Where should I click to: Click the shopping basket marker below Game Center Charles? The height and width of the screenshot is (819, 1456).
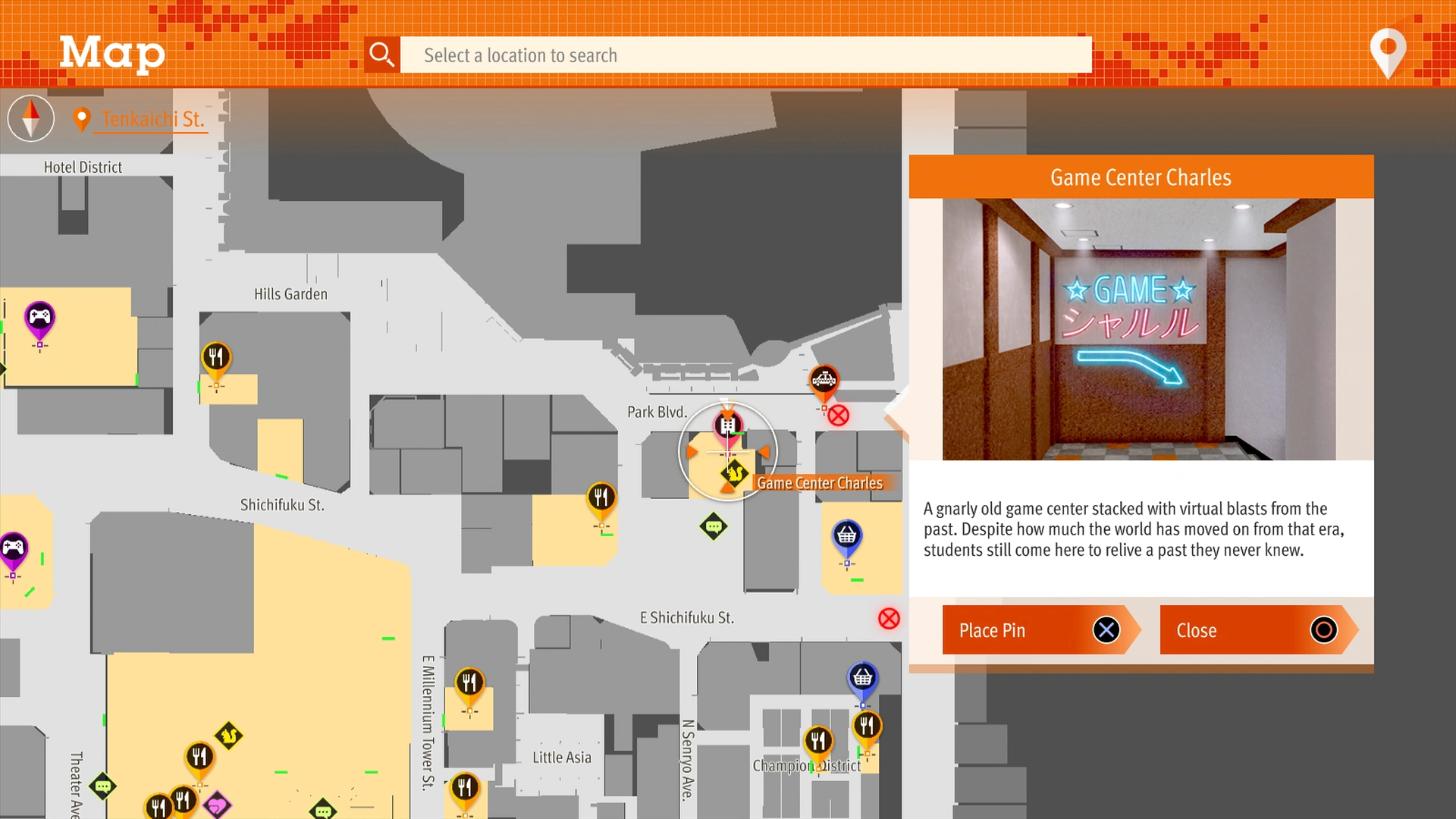[847, 535]
